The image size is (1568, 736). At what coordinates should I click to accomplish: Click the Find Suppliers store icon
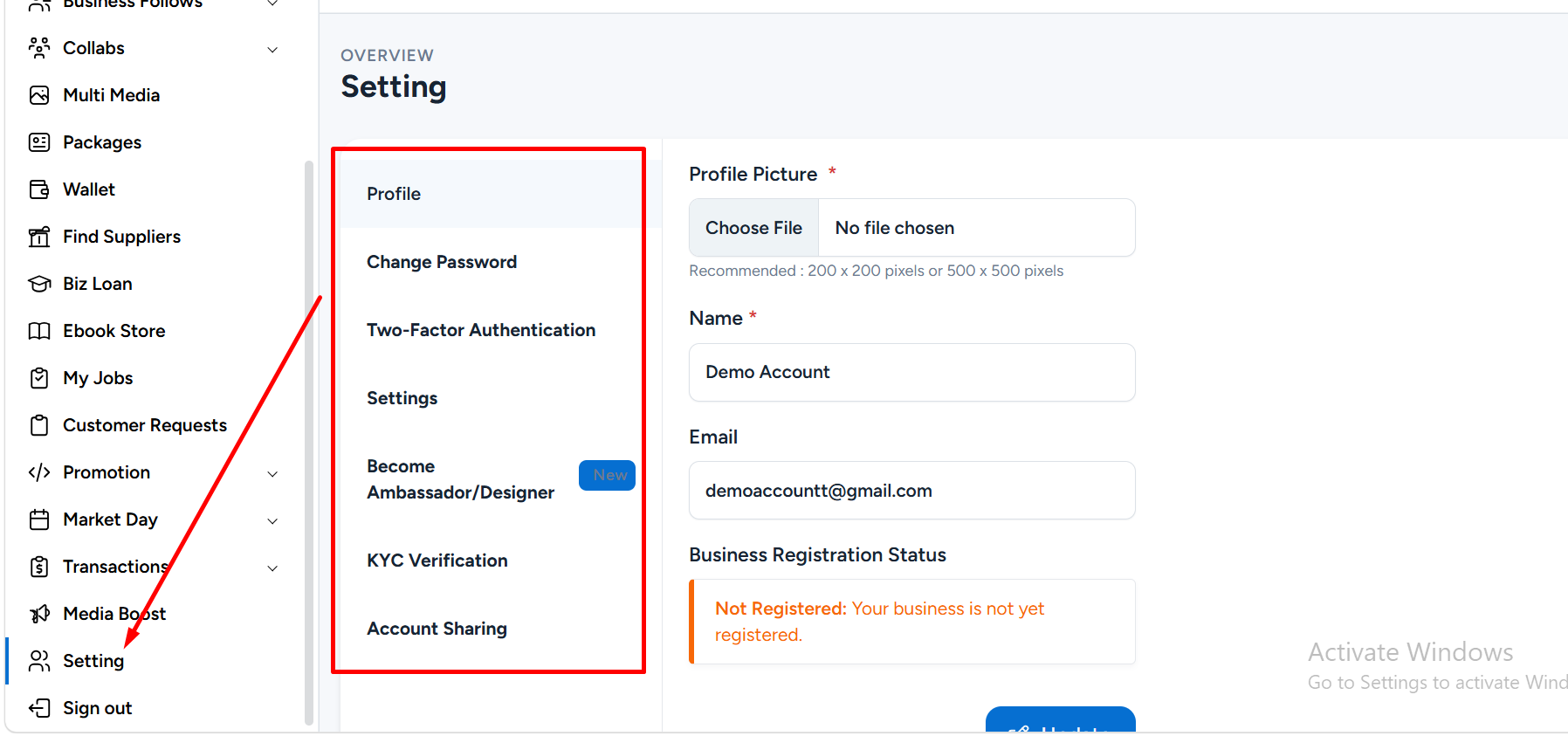click(39, 237)
